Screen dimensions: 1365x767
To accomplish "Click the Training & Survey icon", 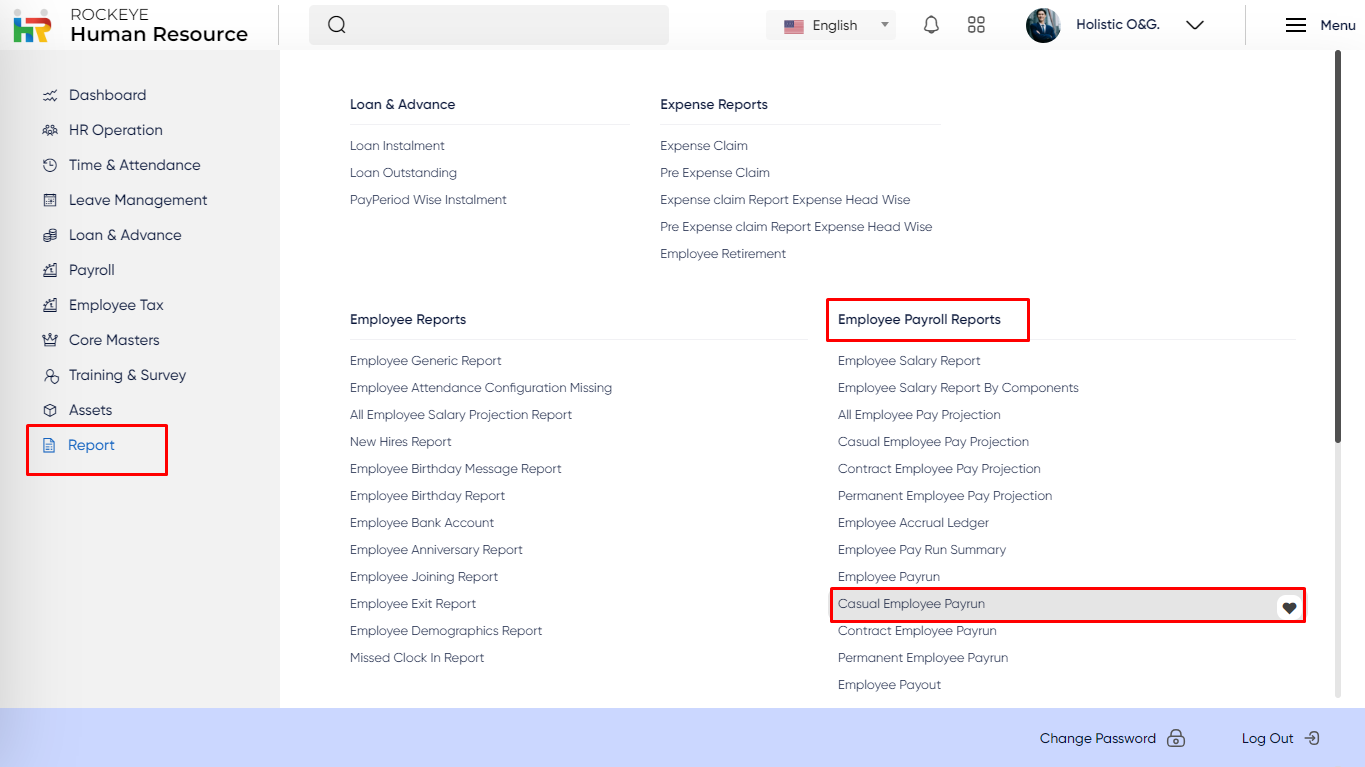I will pyautogui.click(x=51, y=376).
